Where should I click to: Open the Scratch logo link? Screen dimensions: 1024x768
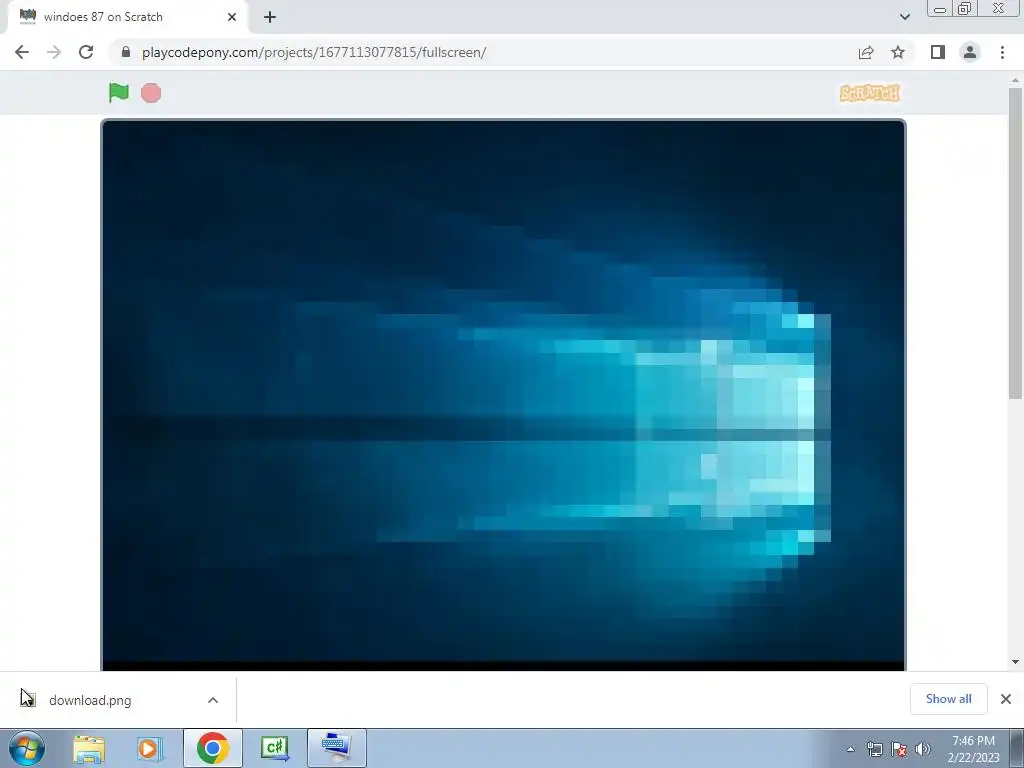click(870, 93)
